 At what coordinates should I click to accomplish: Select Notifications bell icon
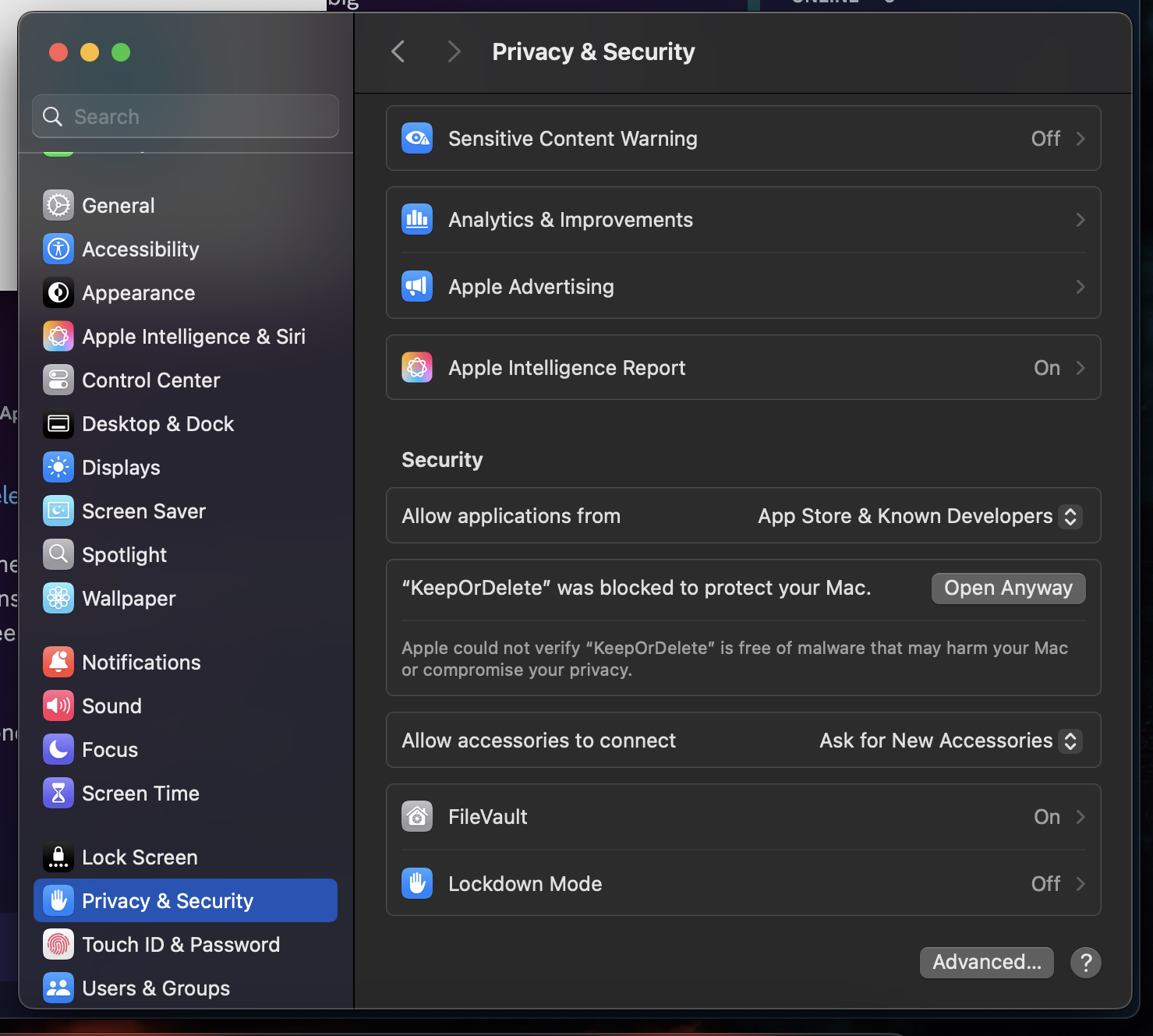[x=58, y=663]
